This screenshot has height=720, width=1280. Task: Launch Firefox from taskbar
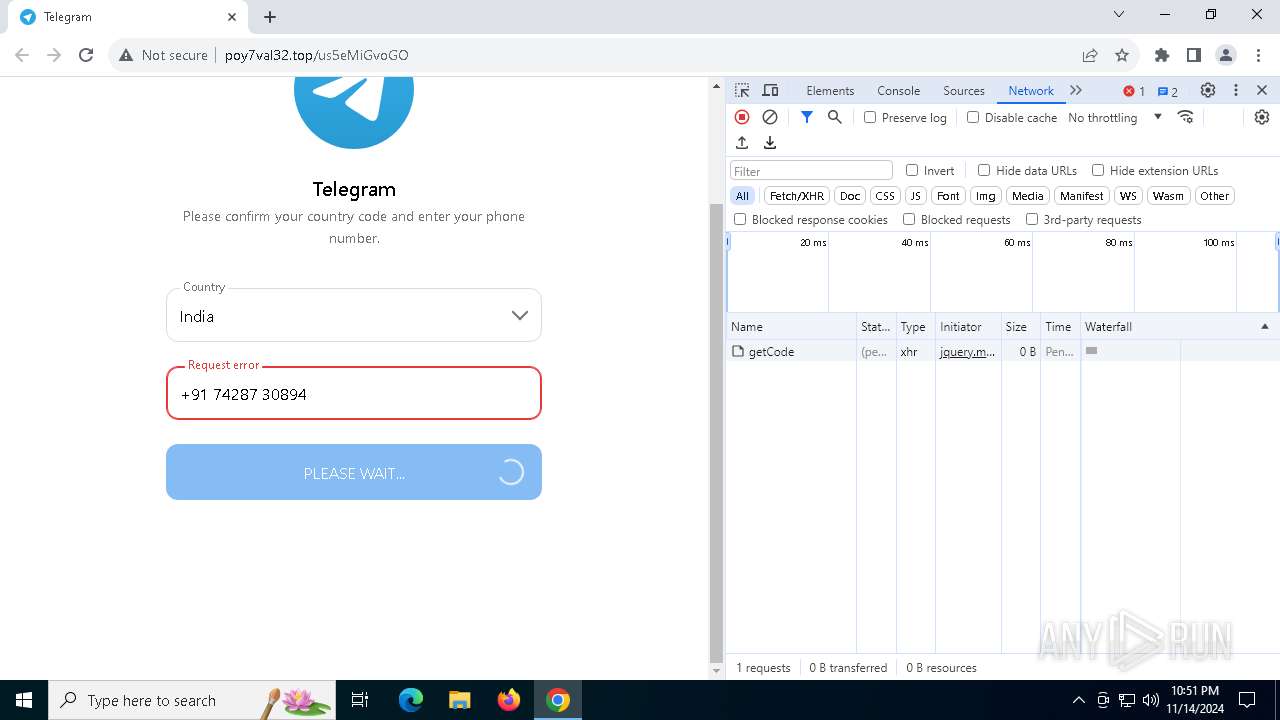coord(509,700)
